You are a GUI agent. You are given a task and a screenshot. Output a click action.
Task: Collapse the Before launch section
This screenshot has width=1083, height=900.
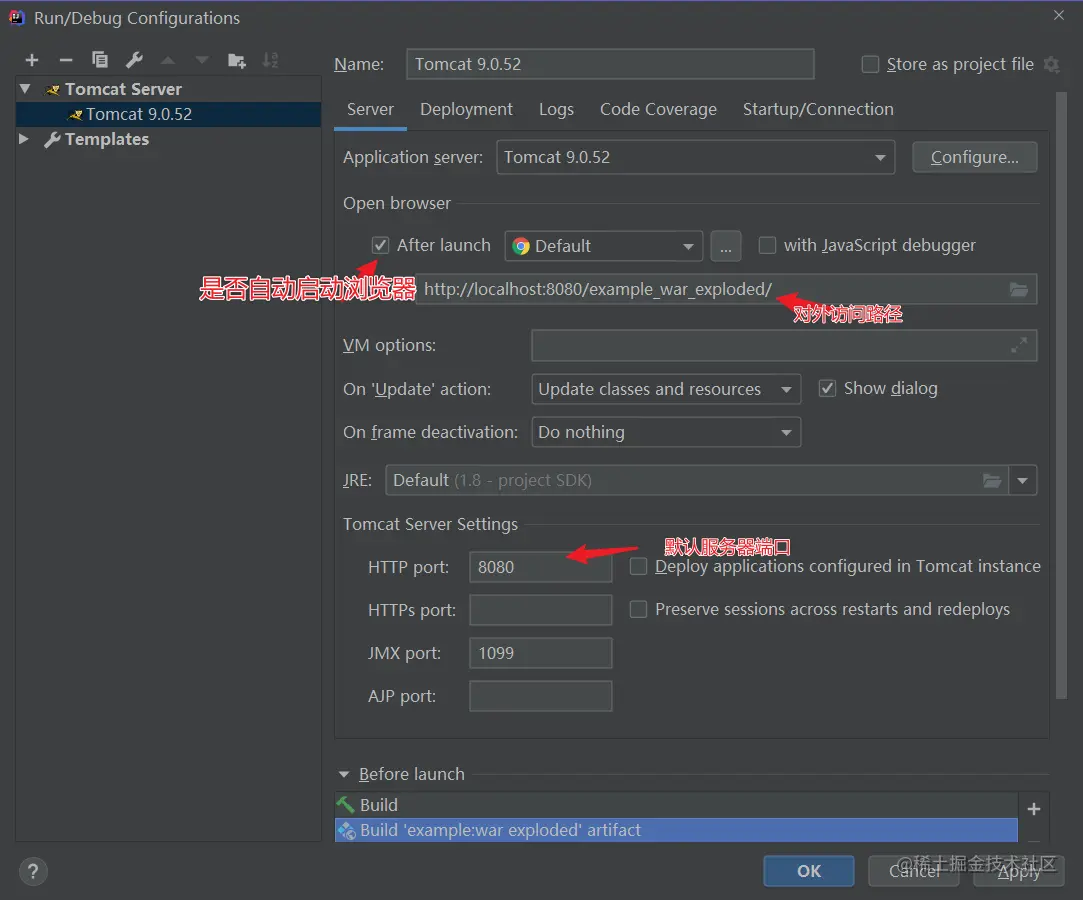click(x=343, y=774)
